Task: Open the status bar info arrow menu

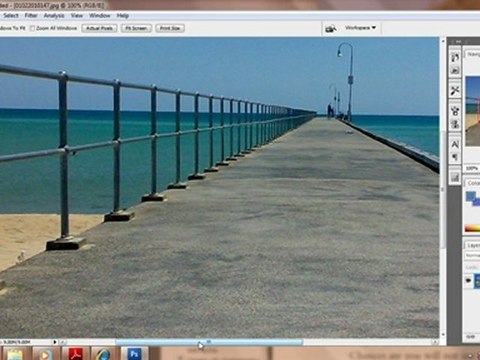Action: click(55, 342)
